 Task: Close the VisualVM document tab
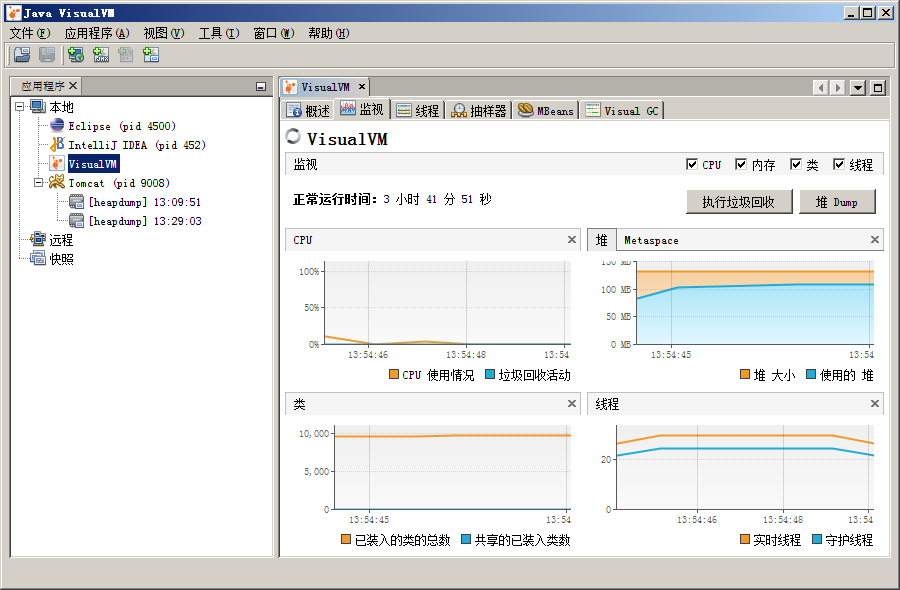click(x=362, y=87)
